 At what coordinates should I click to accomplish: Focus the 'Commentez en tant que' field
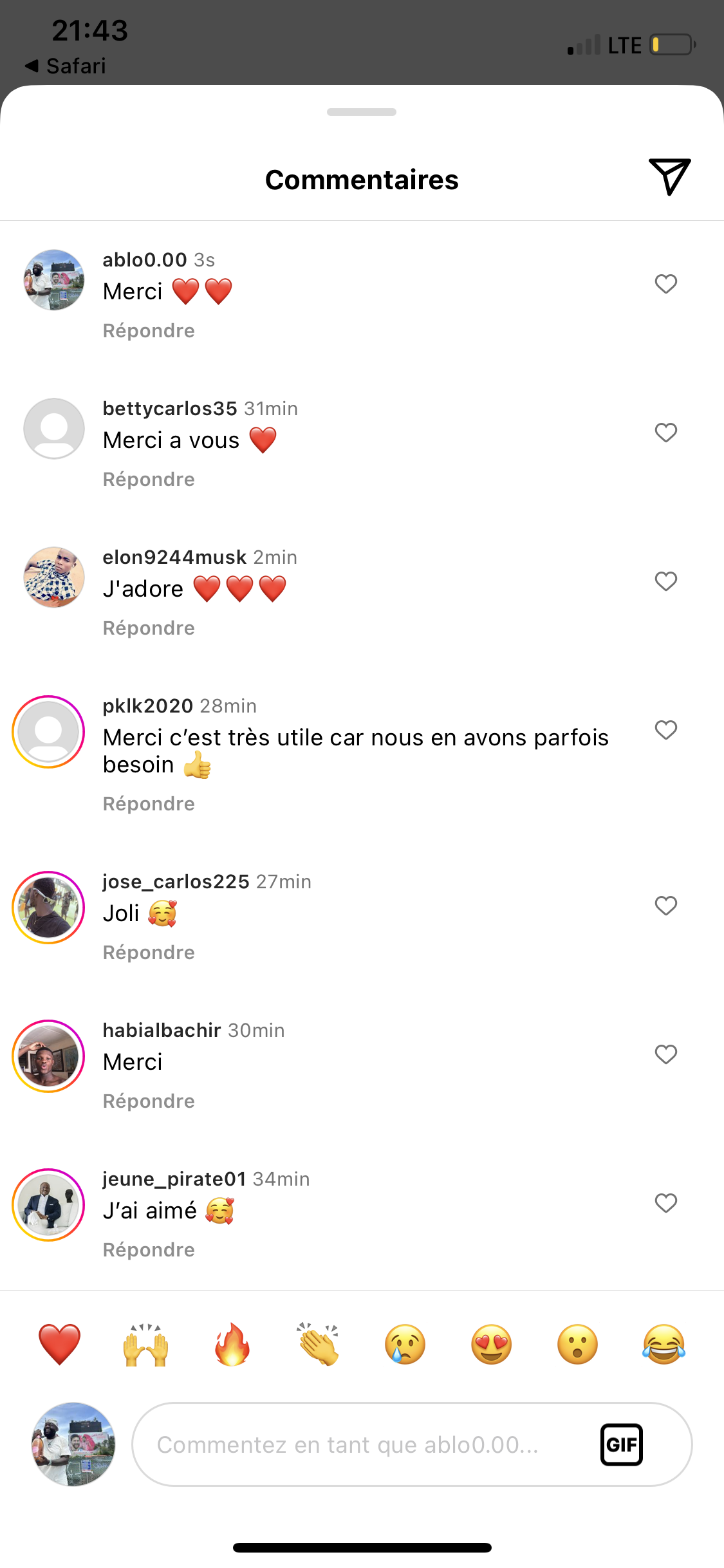(x=360, y=1444)
